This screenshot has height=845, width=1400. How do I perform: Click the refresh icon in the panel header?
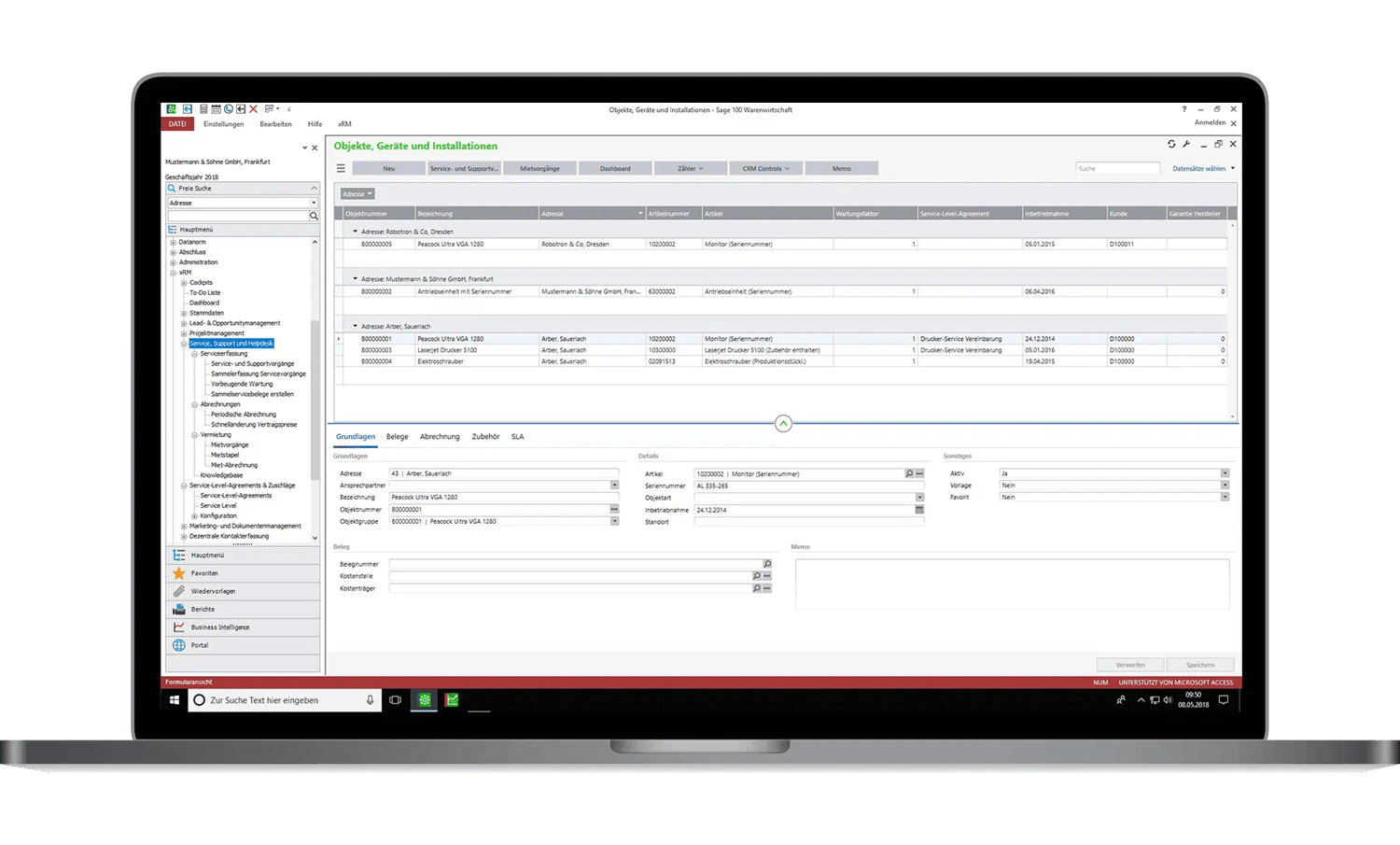pyautogui.click(x=1171, y=144)
